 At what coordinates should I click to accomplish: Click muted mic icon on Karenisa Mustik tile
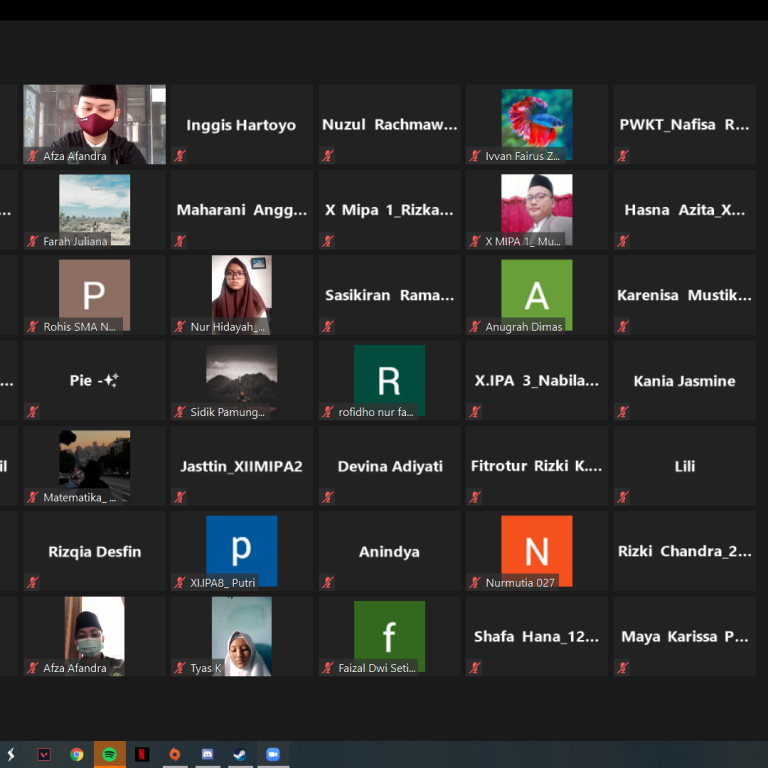click(x=623, y=327)
